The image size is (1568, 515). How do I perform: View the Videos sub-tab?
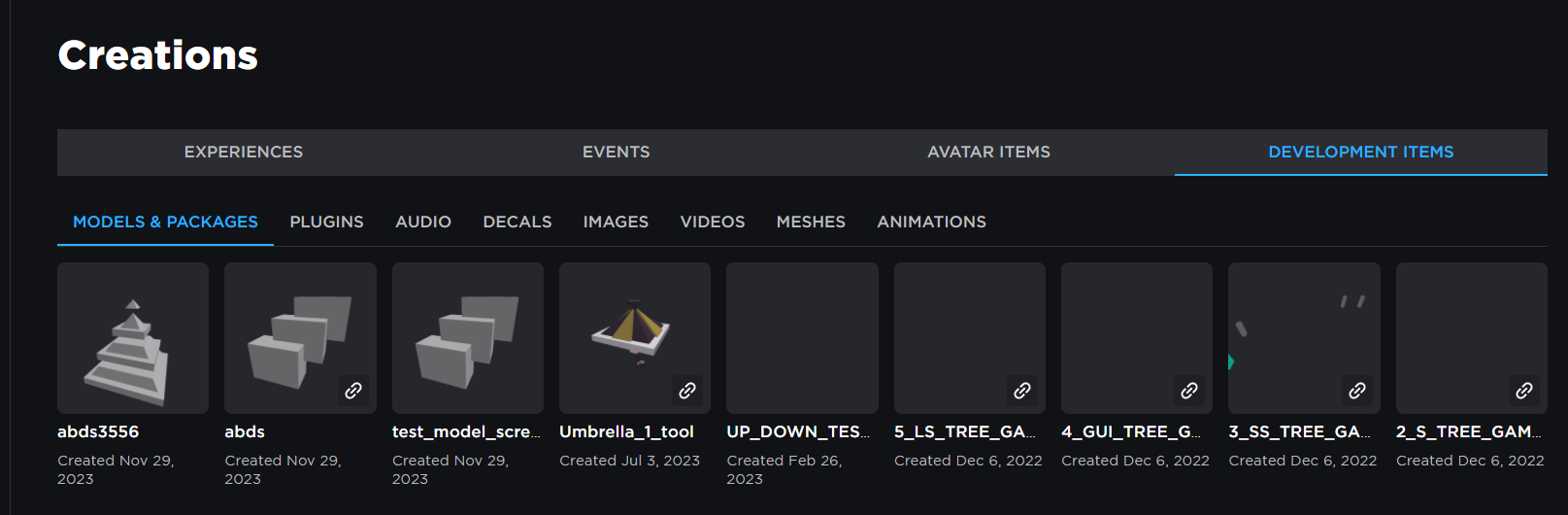(x=713, y=222)
